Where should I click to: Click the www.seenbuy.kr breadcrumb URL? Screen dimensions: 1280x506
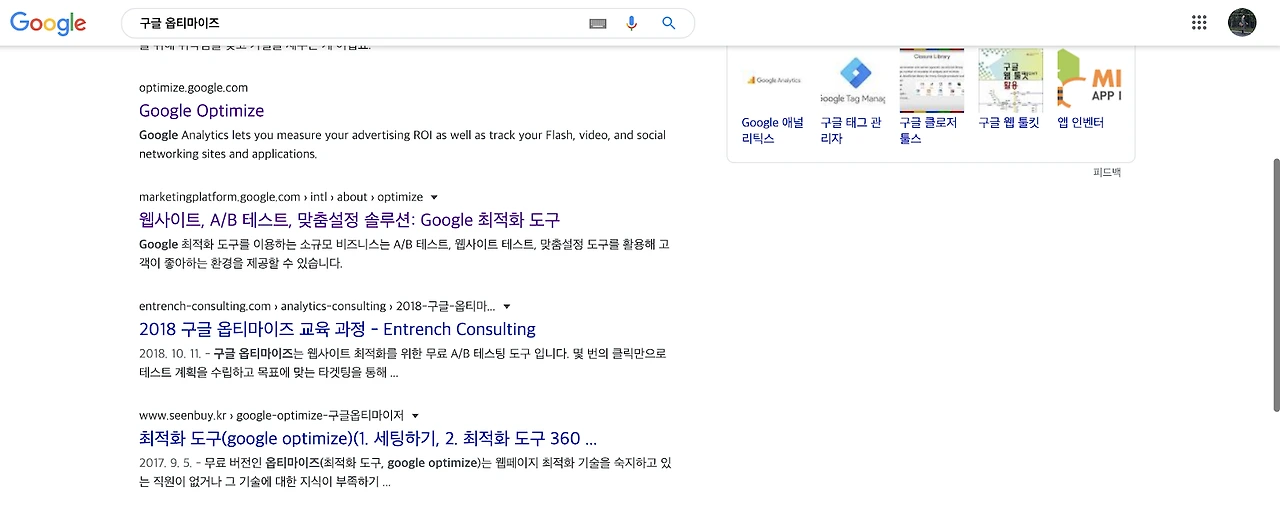pyautogui.click(x=271, y=415)
